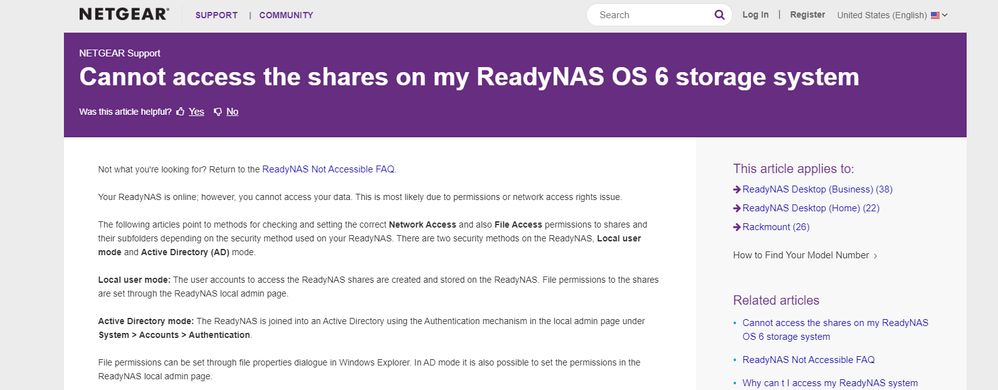Click the United States flag icon
998x390 pixels.
[935, 15]
